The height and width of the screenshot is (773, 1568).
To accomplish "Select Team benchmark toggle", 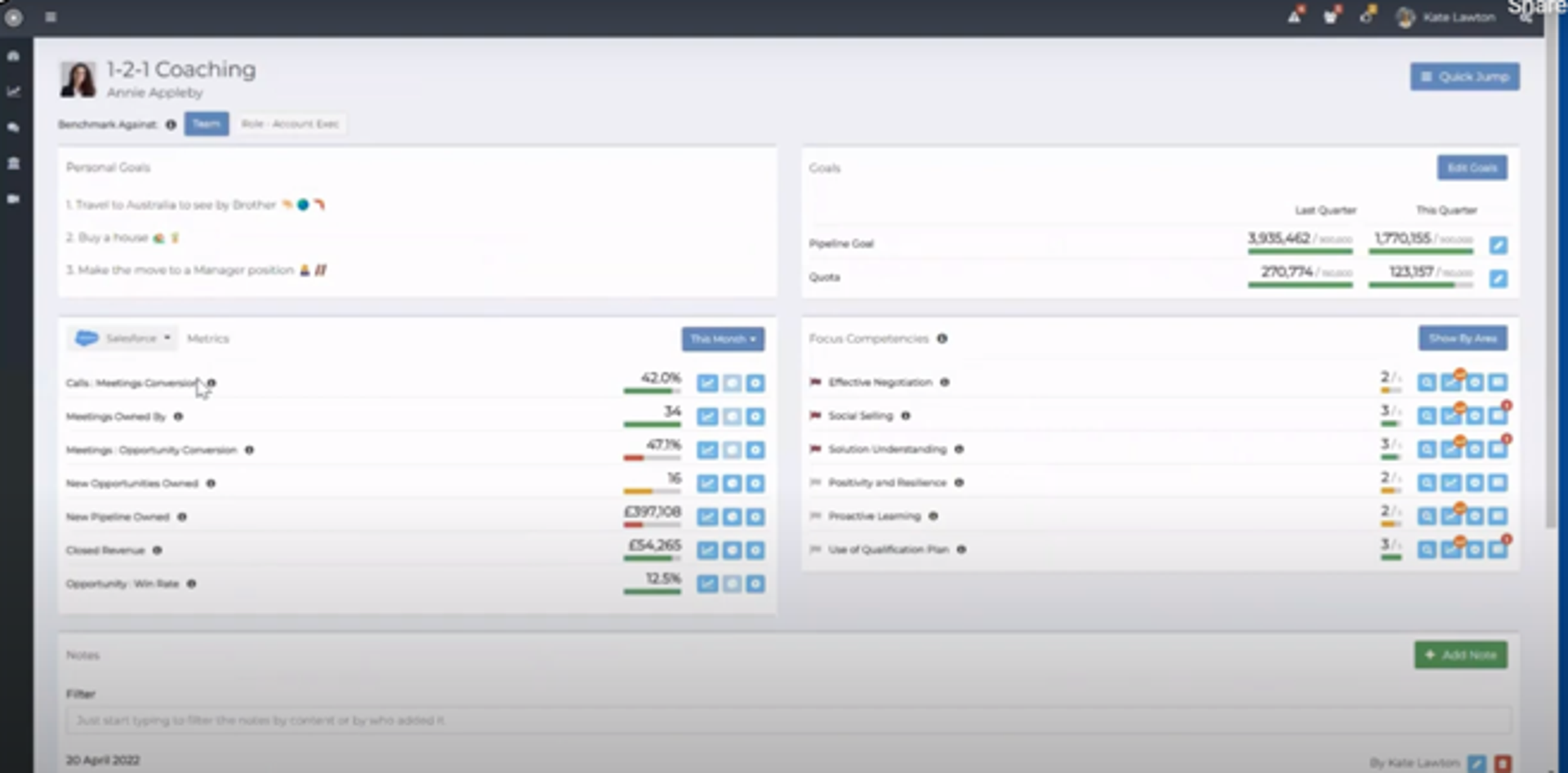I will pos(207,124).
